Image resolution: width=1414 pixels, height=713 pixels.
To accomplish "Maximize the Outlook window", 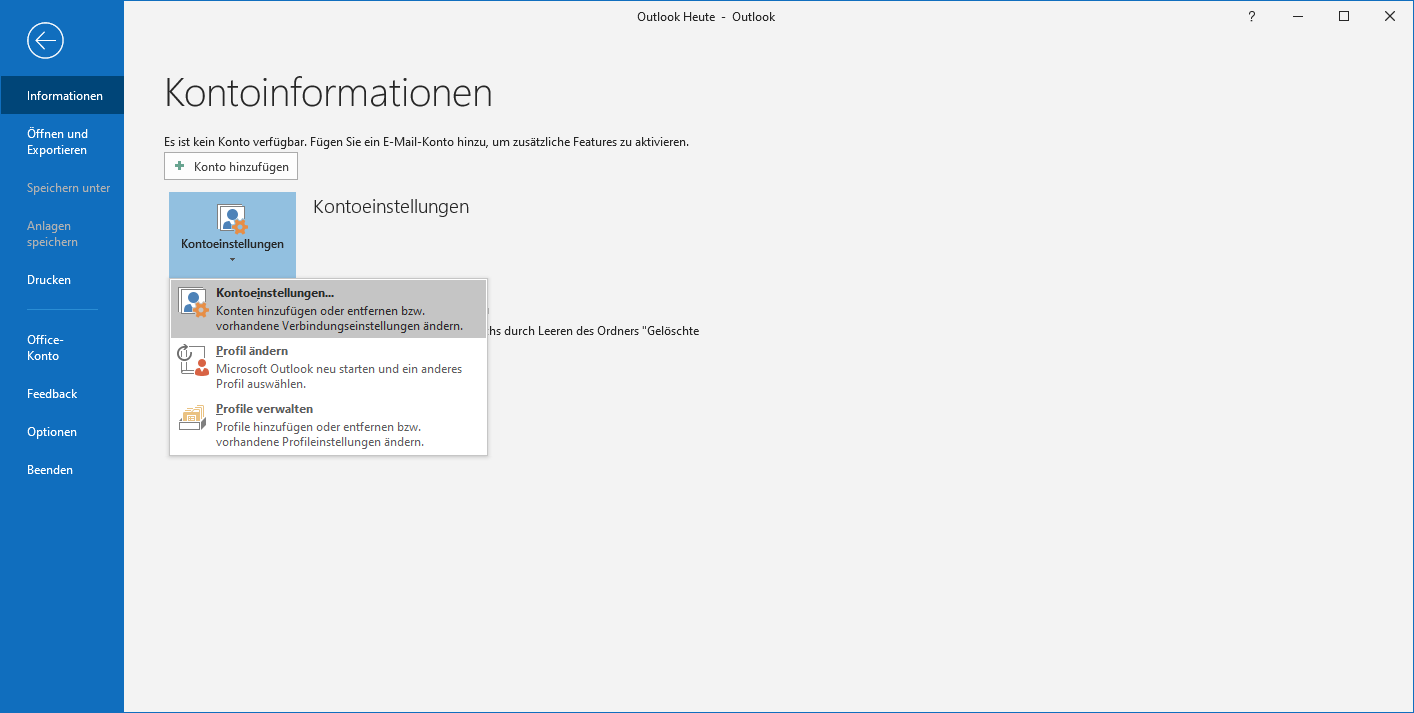I will 1344,17.
